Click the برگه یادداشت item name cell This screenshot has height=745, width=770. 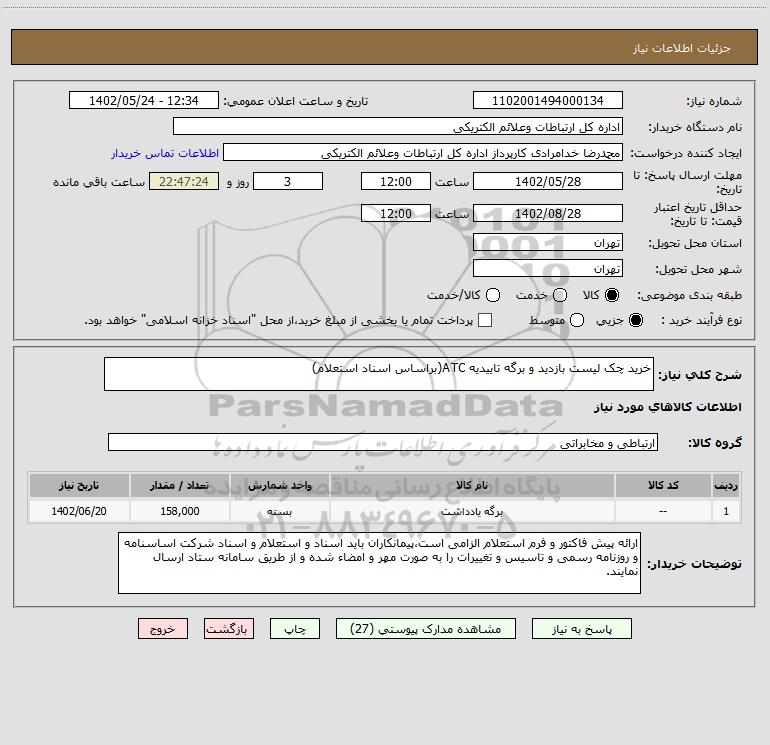(x=472, y=511)
